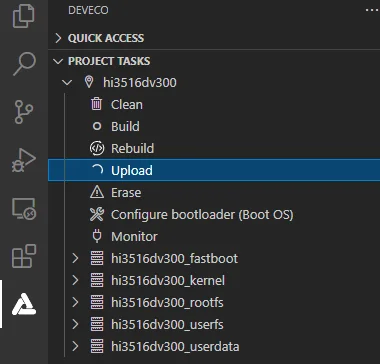Click the plug icon beside Monitor

click(x=97, y=236)
